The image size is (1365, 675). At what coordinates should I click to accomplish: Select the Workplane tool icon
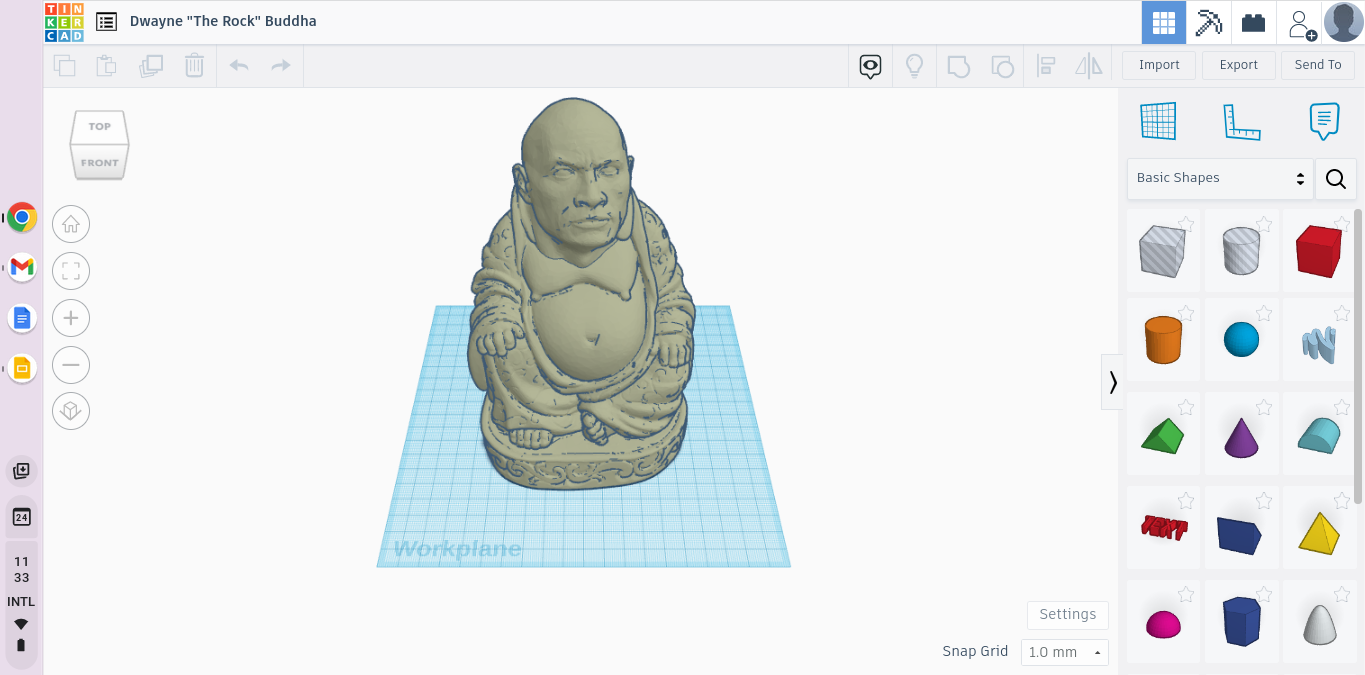click(1159, 121)
